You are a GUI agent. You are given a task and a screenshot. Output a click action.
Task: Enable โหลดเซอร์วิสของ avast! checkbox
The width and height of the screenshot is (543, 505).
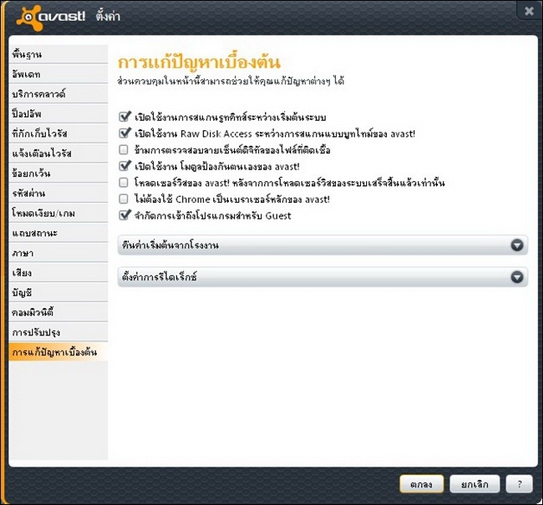(124, 183)
